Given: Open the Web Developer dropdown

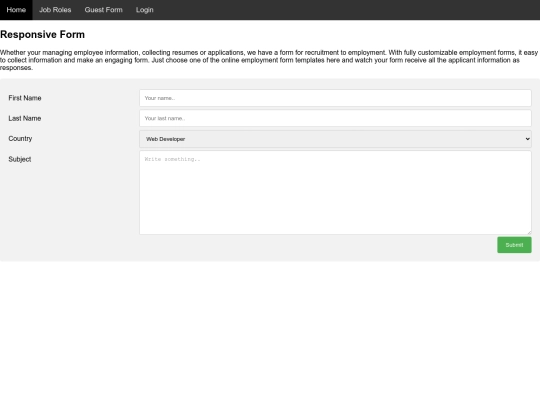Looking at the screenshot, I should 335,139.
